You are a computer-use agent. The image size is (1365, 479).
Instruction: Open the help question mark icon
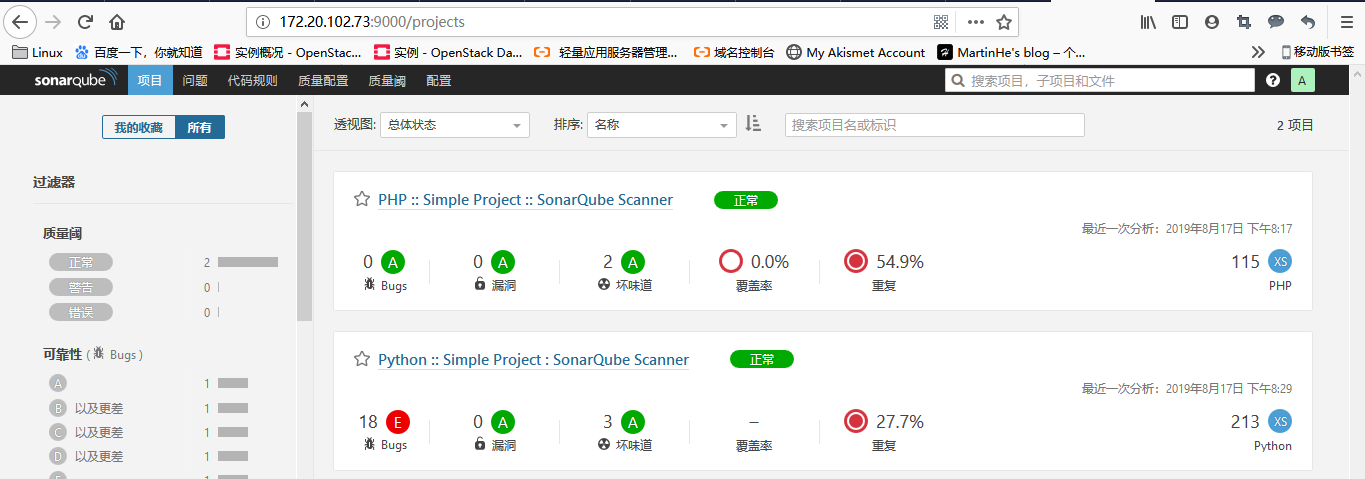click(1273, 81)
